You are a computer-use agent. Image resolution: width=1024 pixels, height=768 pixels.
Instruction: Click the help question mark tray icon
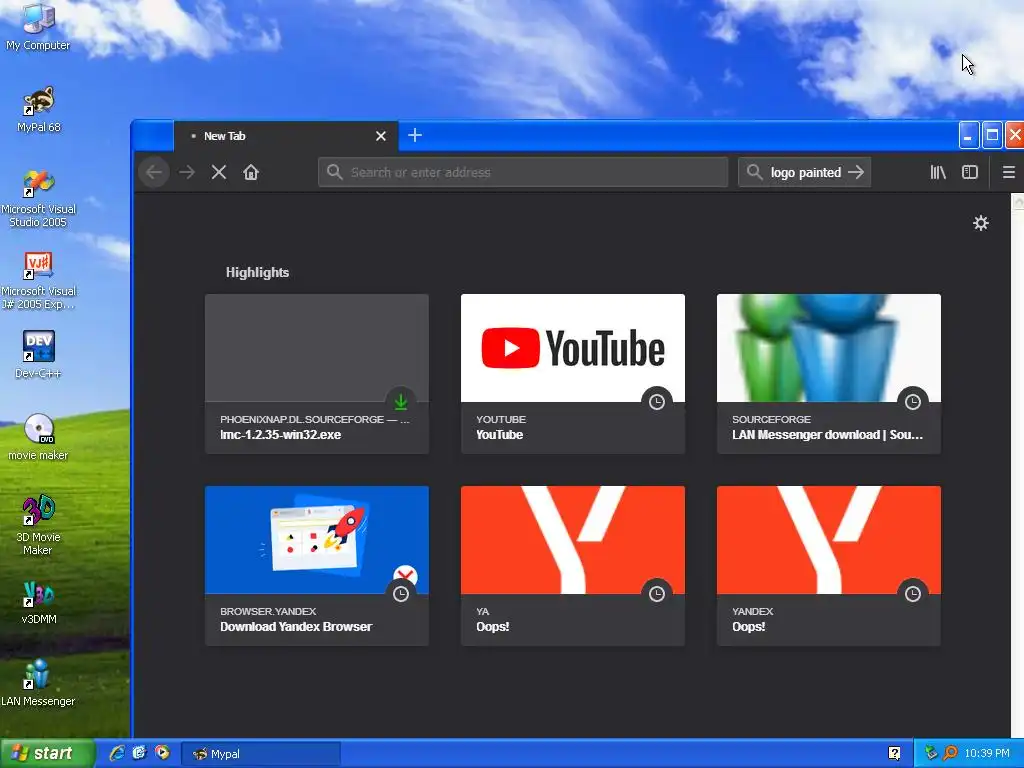click(x=895, y=754)
